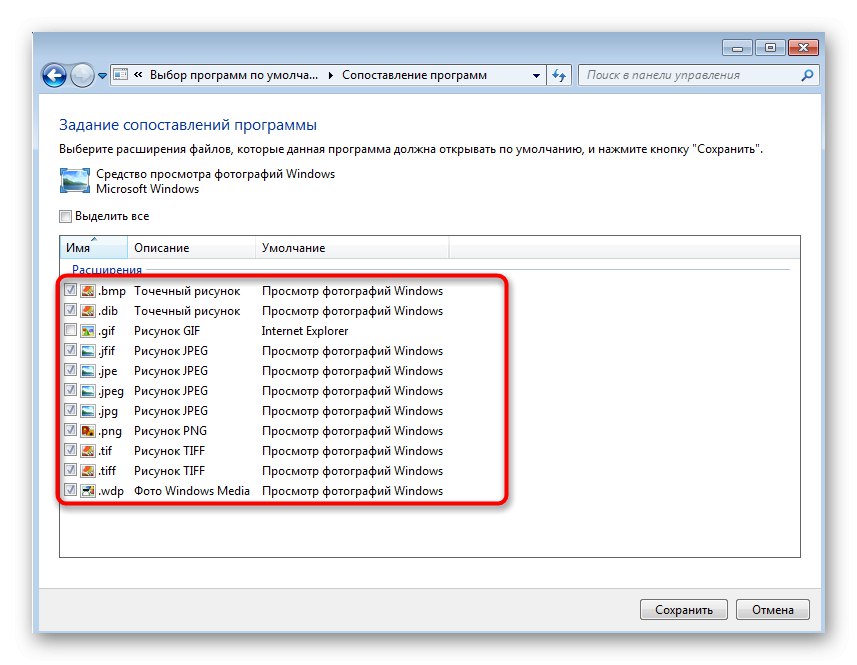Screen dimensions: 857x665
Task: Toggle the .jpg extension checkbox
Action: click(x=70, y=410)
